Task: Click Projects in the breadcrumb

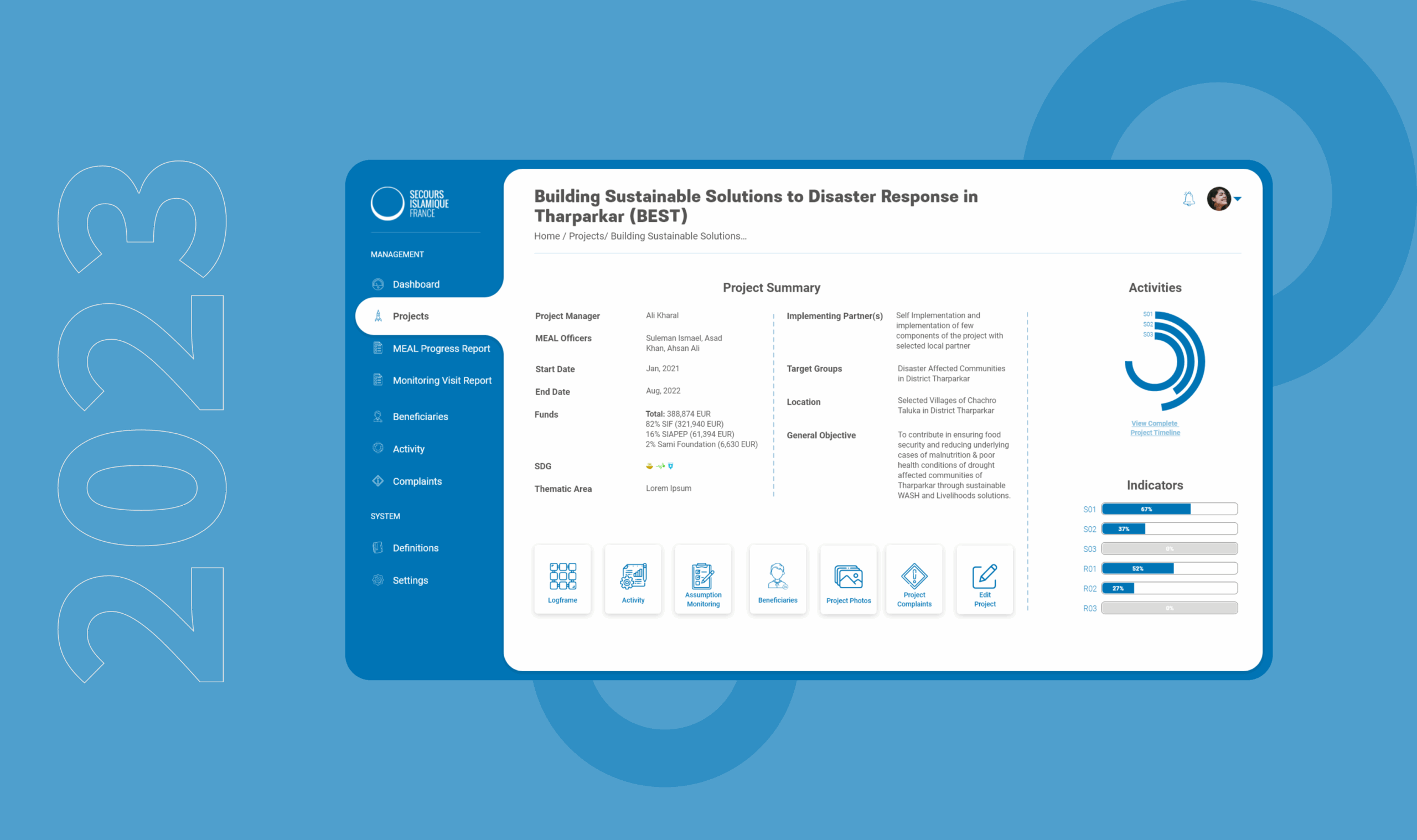Action: pyautogui.click(x=586, y=236)
